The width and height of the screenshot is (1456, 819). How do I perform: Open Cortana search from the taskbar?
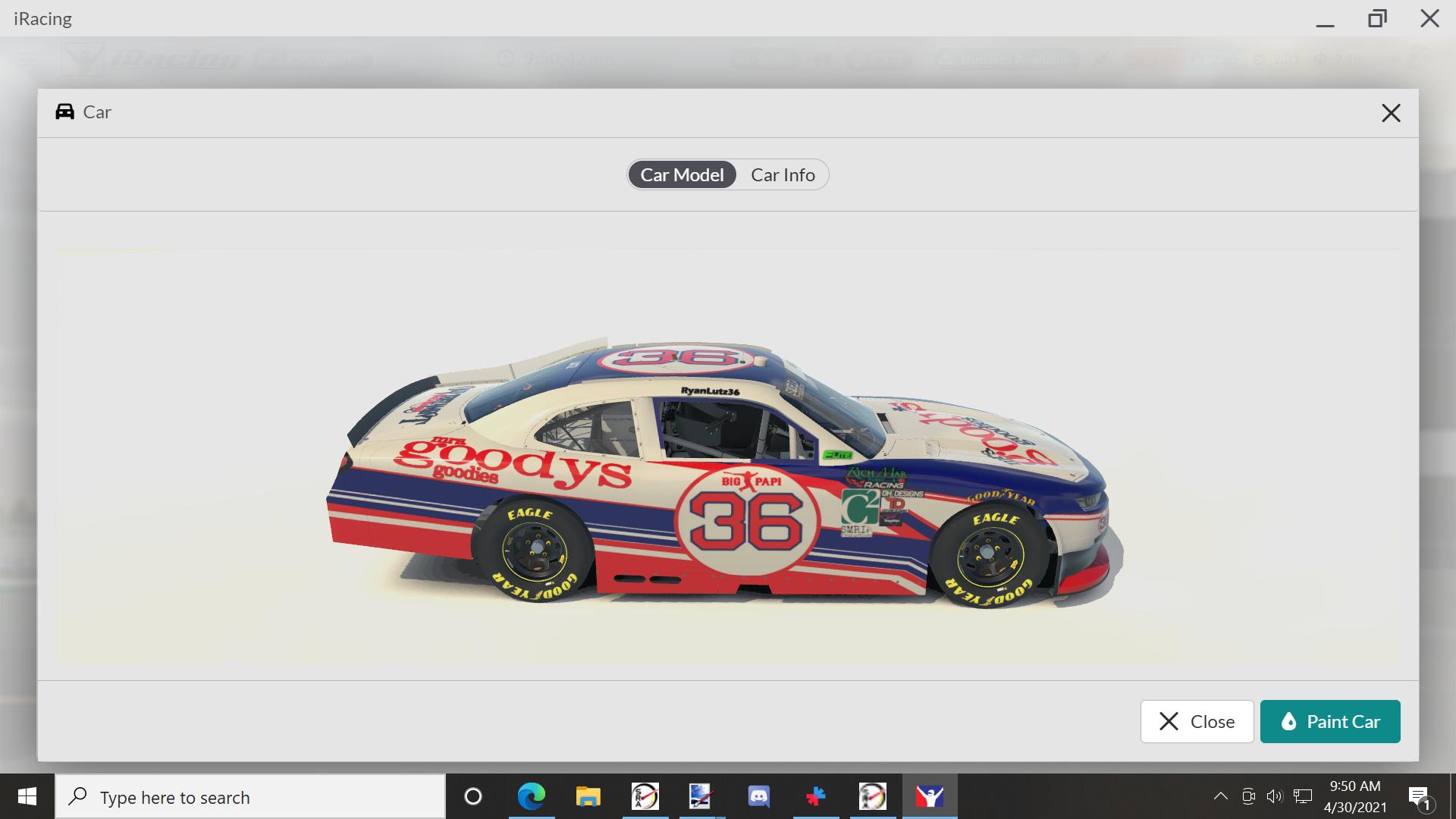click(474, 796)
